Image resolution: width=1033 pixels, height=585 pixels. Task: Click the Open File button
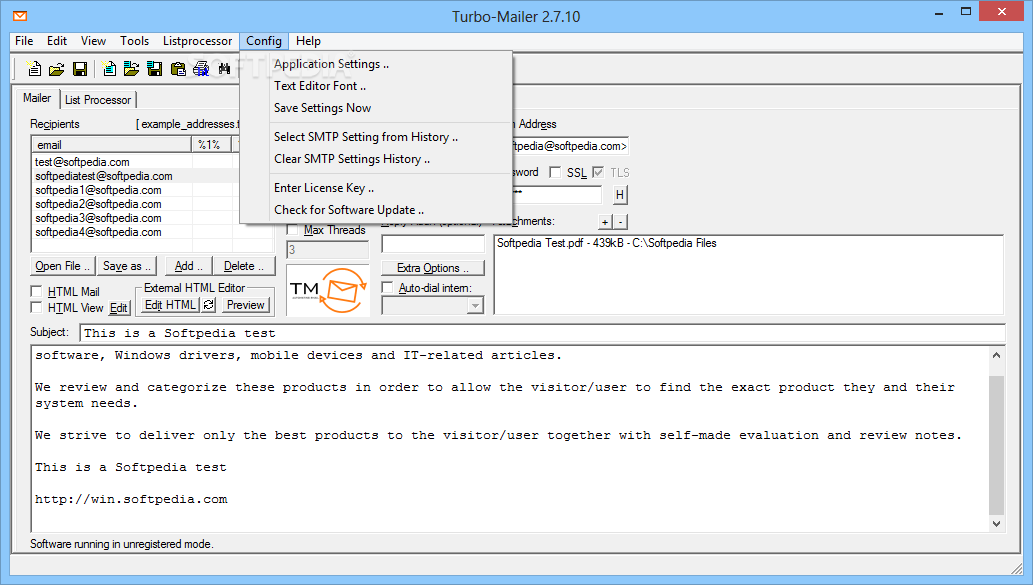tap(63, 266)
